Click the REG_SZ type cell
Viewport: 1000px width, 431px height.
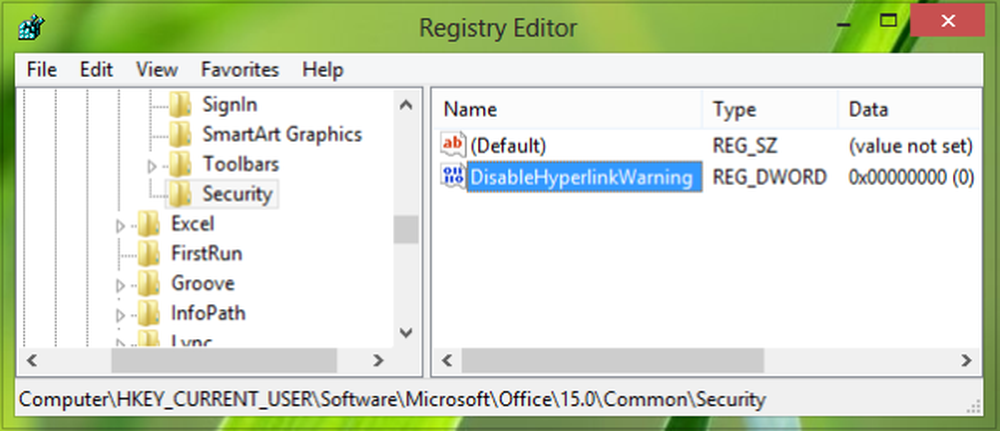(x=745, y=146)
